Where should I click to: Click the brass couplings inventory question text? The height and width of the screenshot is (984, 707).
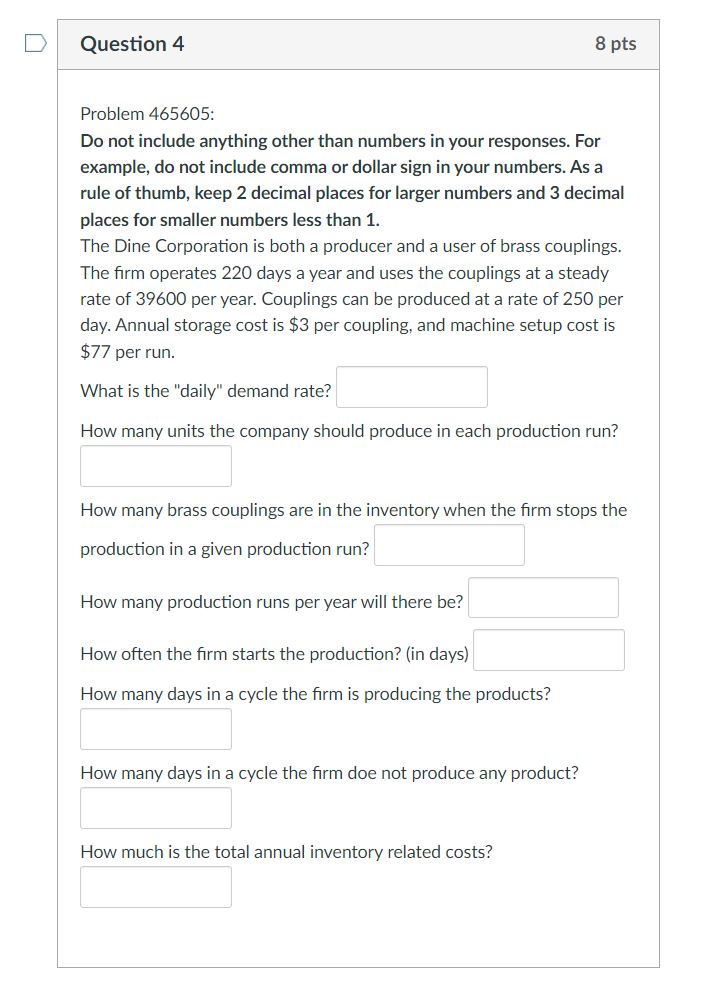353,509
